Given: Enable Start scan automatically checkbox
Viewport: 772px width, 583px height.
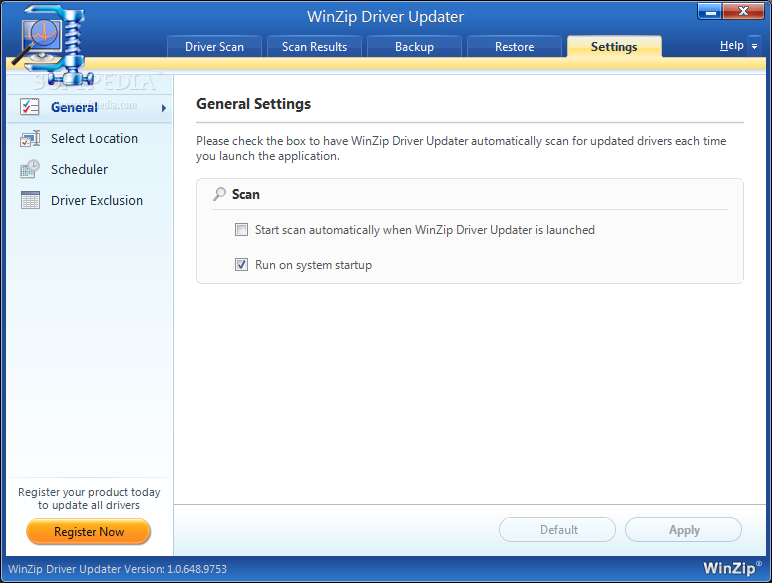Looking at the screenshot, I should (x=241, y=230).
